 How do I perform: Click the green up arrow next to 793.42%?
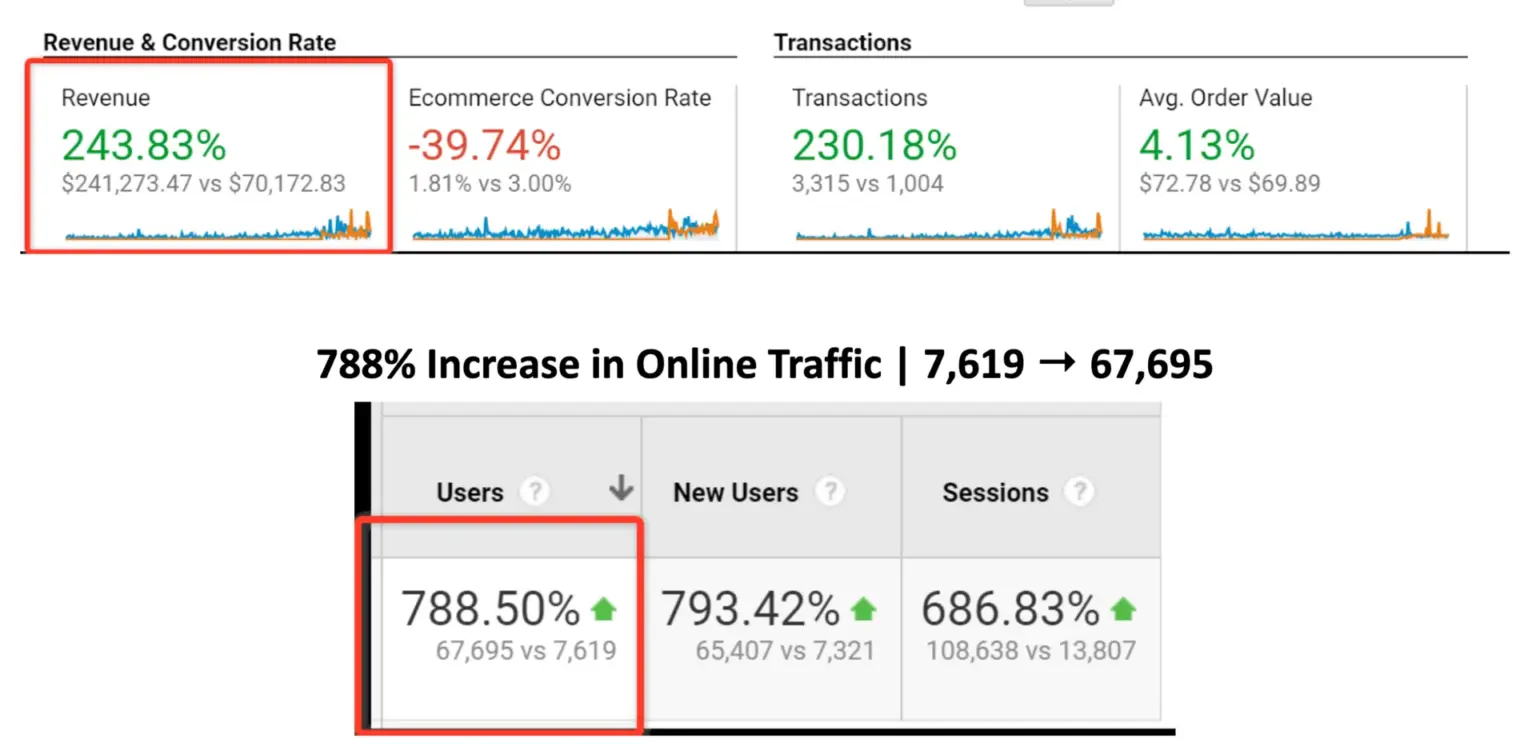pyautogui.click(x=863, y=608)
